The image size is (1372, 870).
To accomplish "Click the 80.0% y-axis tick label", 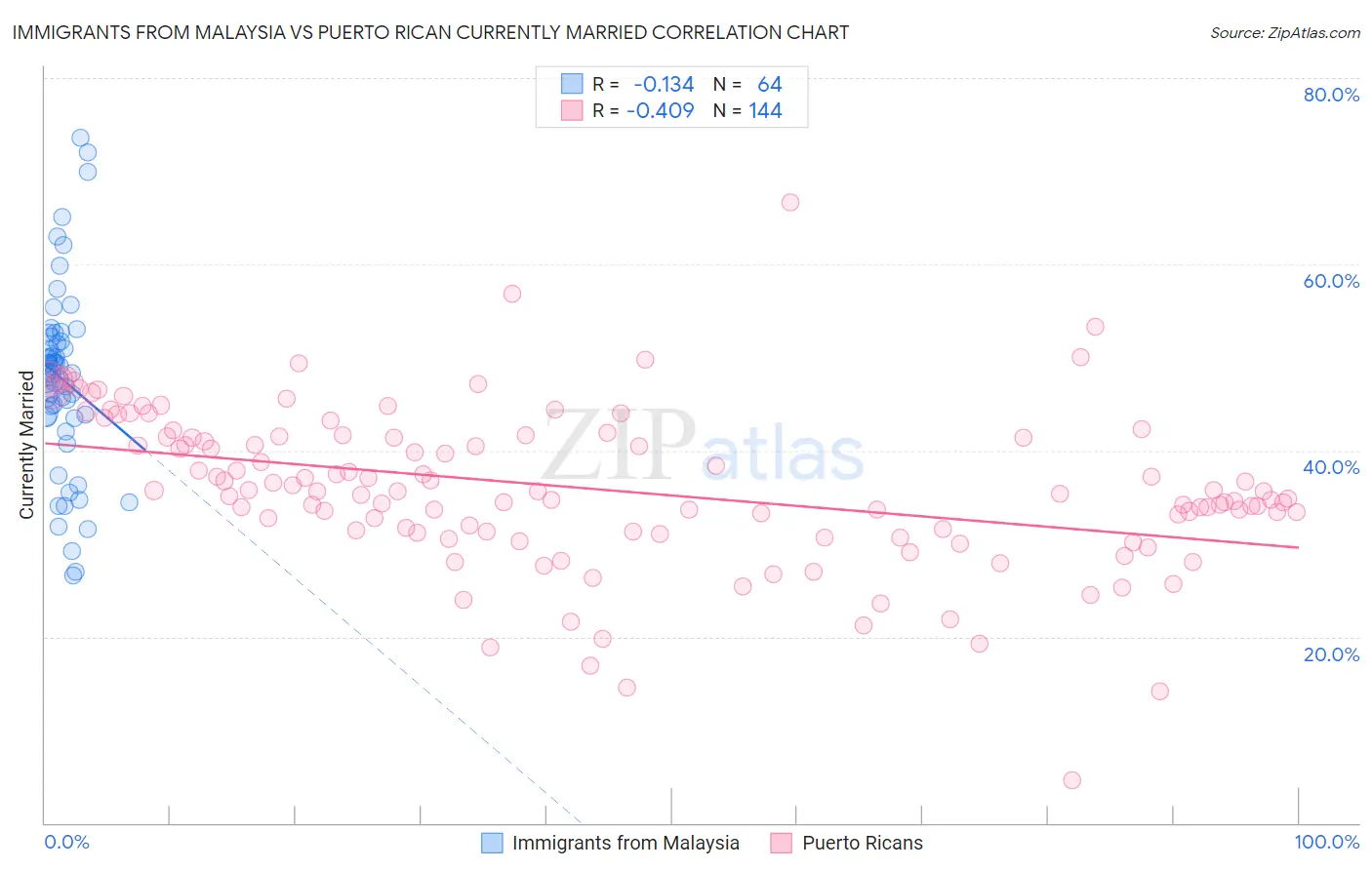I will (x=1331, y=95).
